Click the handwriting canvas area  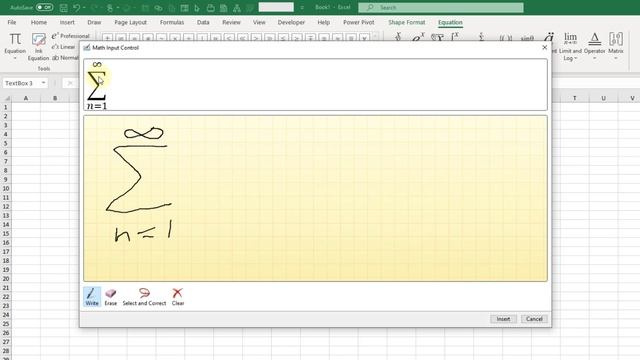tap(315, 198)
